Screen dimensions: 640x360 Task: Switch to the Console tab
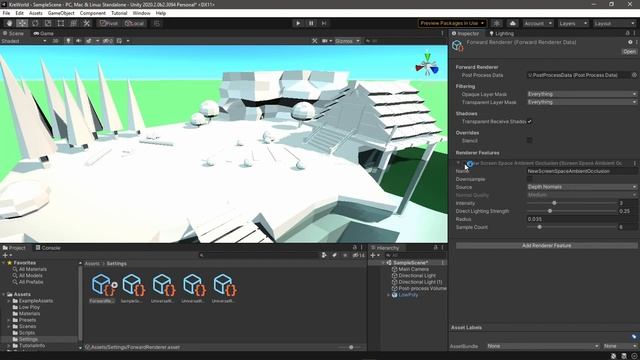tap(48, 248)
